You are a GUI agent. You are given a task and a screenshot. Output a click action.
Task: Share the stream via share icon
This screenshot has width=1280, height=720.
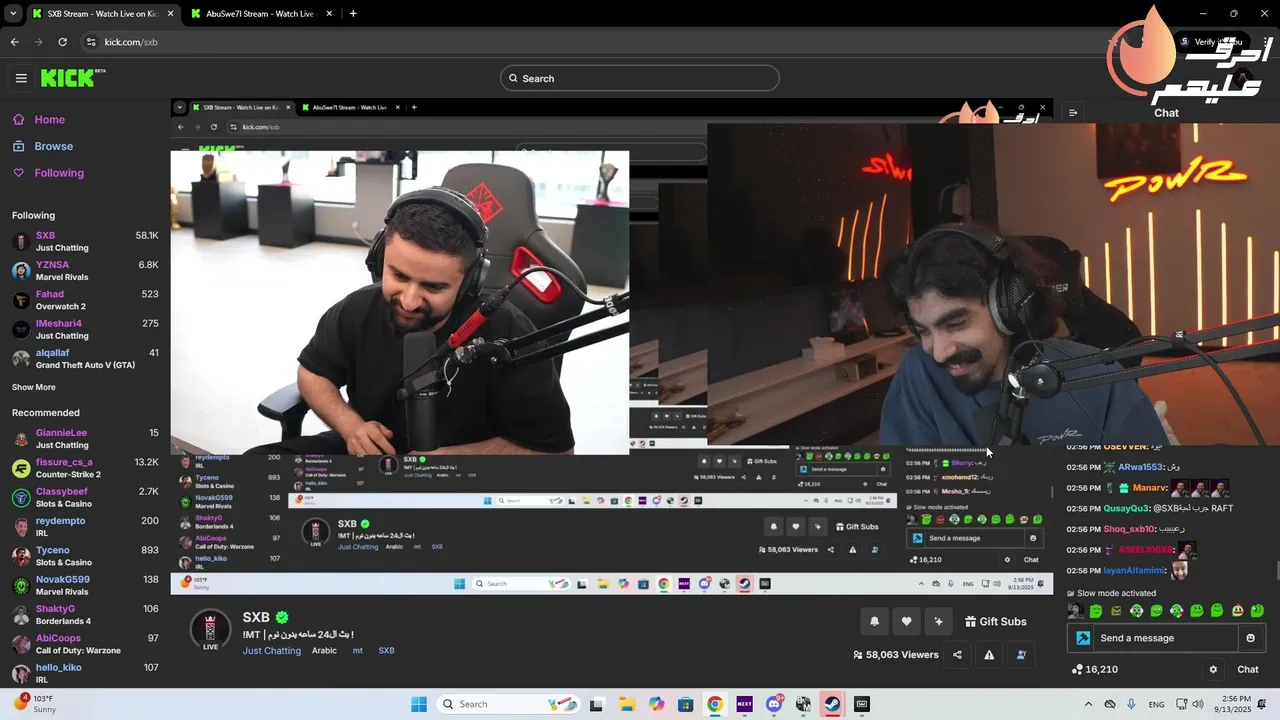point(957,655)
